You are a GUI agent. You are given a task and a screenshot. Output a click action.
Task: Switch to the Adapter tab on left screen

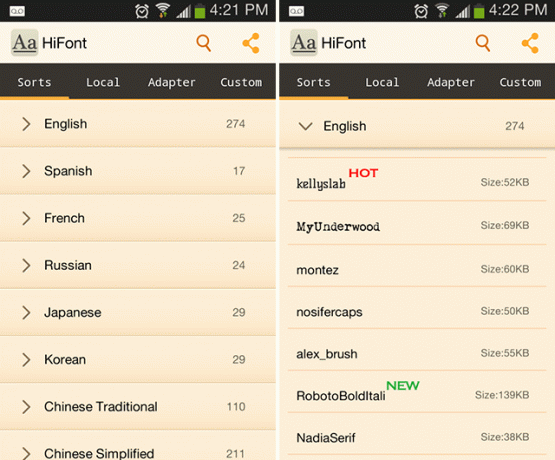pos(172,82)
